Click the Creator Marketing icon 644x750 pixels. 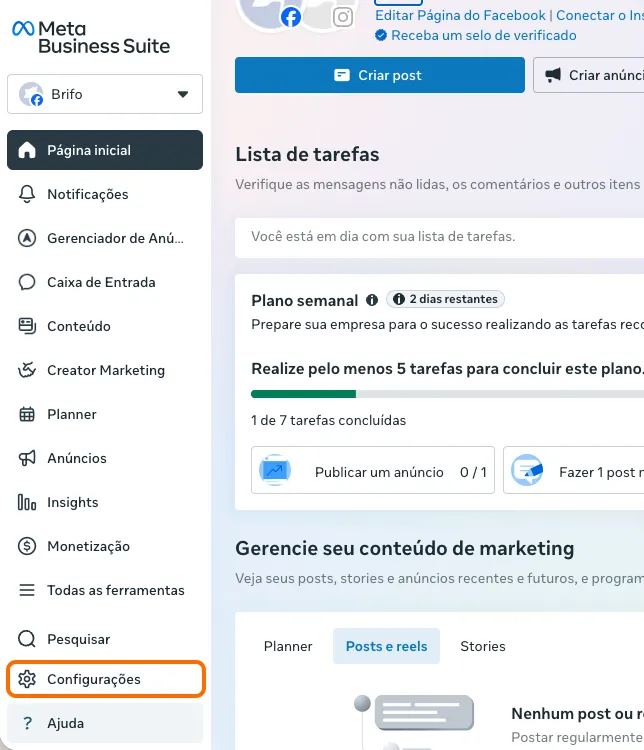pos(27,370)
